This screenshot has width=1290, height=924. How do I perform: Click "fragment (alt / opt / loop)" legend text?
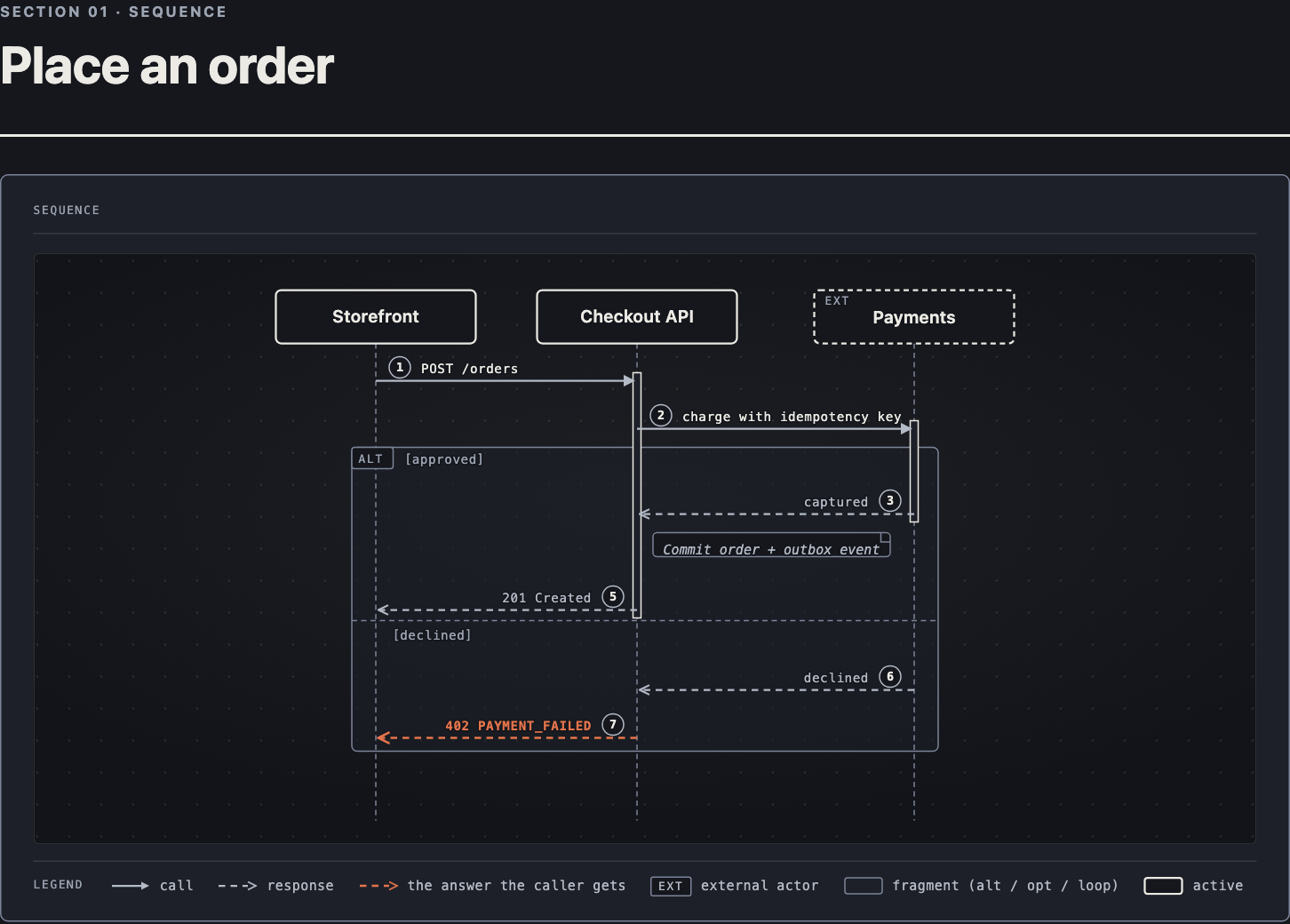[x=1006, y=886]
